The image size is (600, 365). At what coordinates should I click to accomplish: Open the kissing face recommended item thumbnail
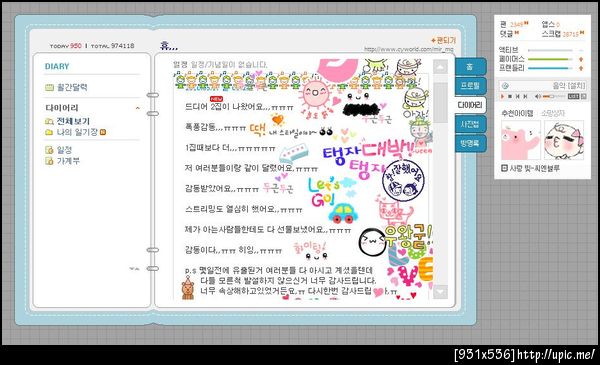[564, 140]
